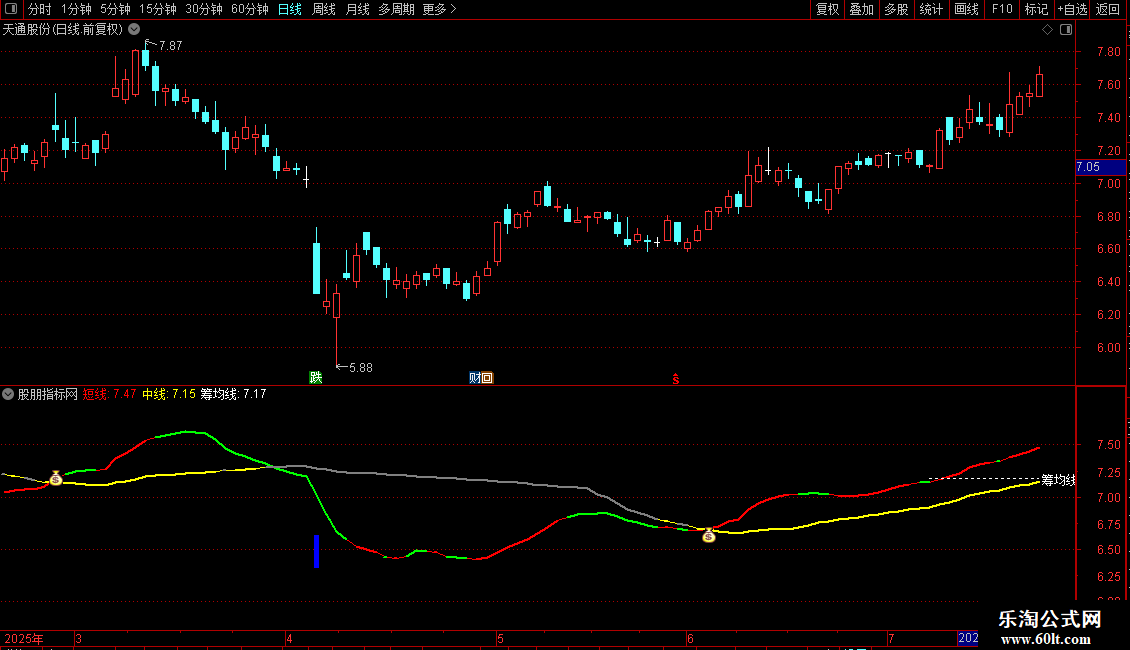Click the 复权 adjustment button
This screenshot has height=650, width=1130.
[827, 9]
